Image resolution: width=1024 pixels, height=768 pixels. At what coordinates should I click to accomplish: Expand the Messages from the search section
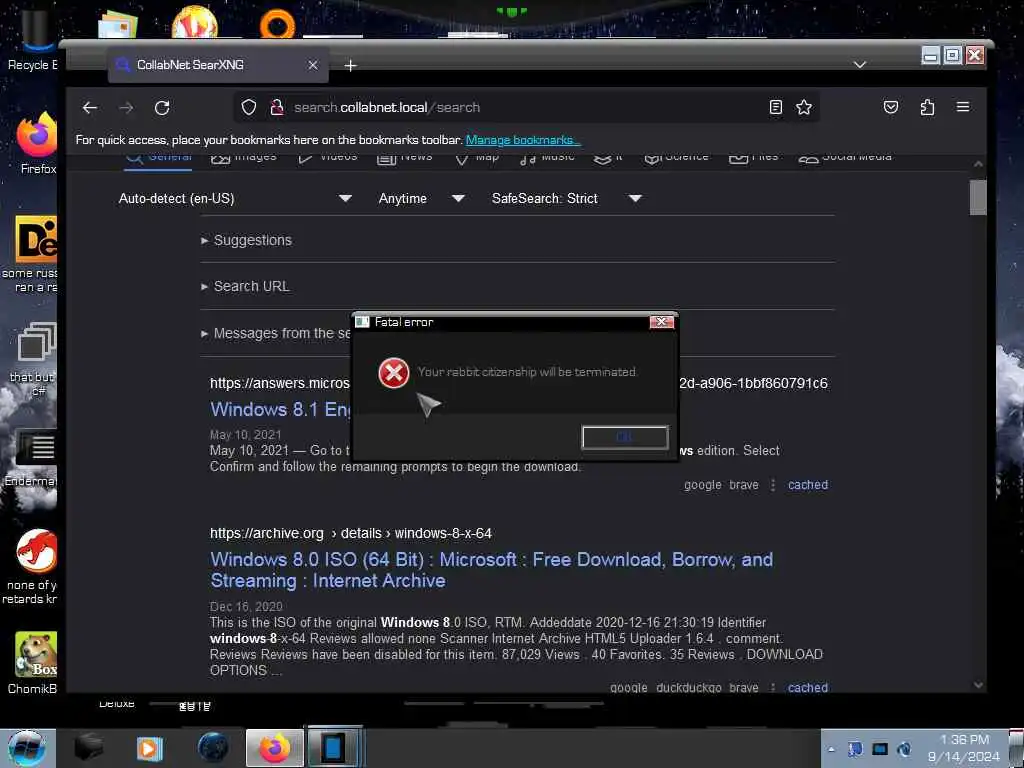pos(276,334)
